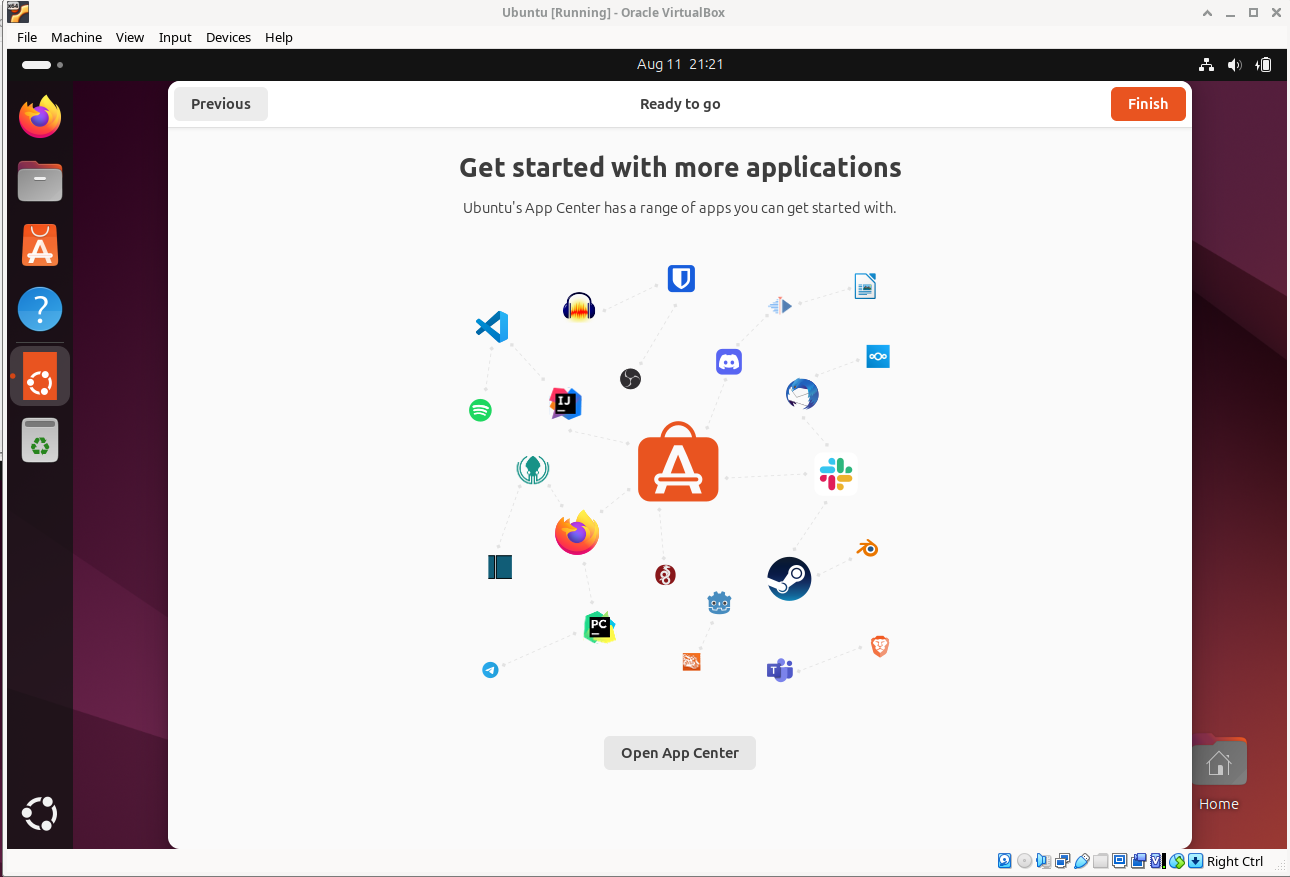Click the Open App Center button
1290x877 pixels.
[680, 753]
